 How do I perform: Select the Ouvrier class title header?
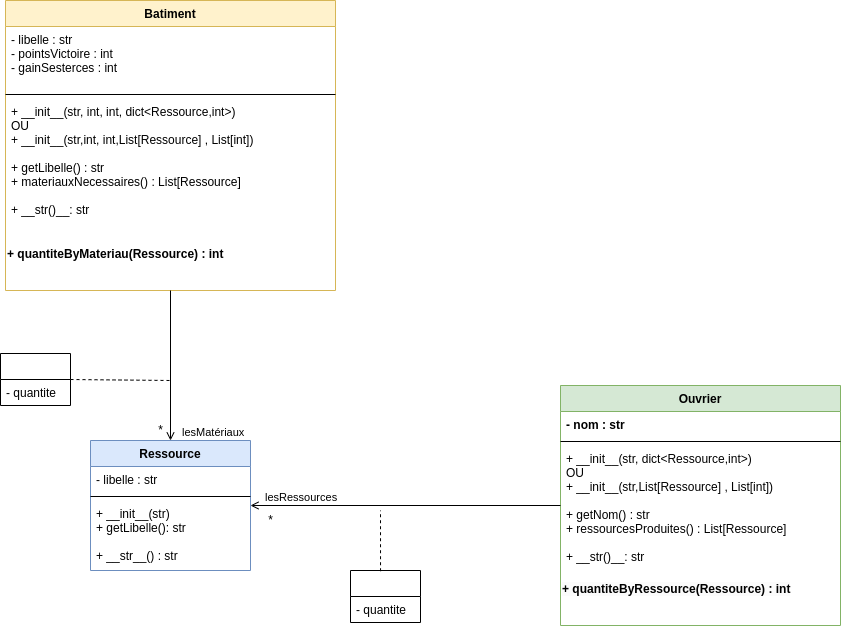point(700,399)
